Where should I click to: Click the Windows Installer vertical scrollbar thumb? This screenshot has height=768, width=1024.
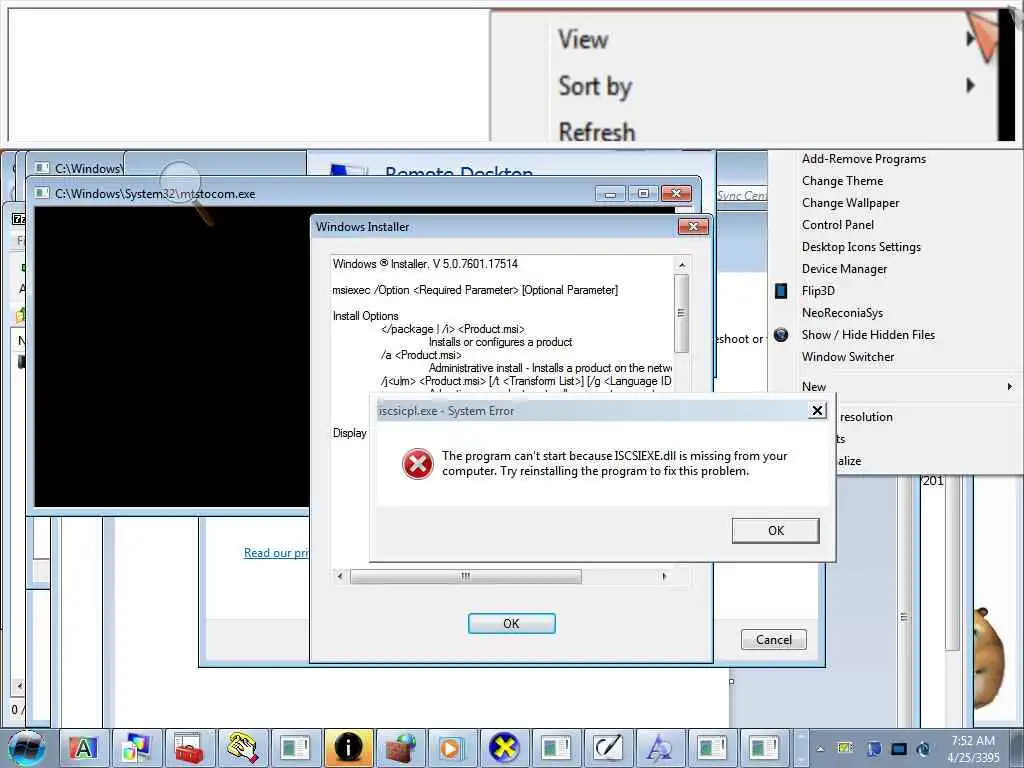(x=682, y=313)
